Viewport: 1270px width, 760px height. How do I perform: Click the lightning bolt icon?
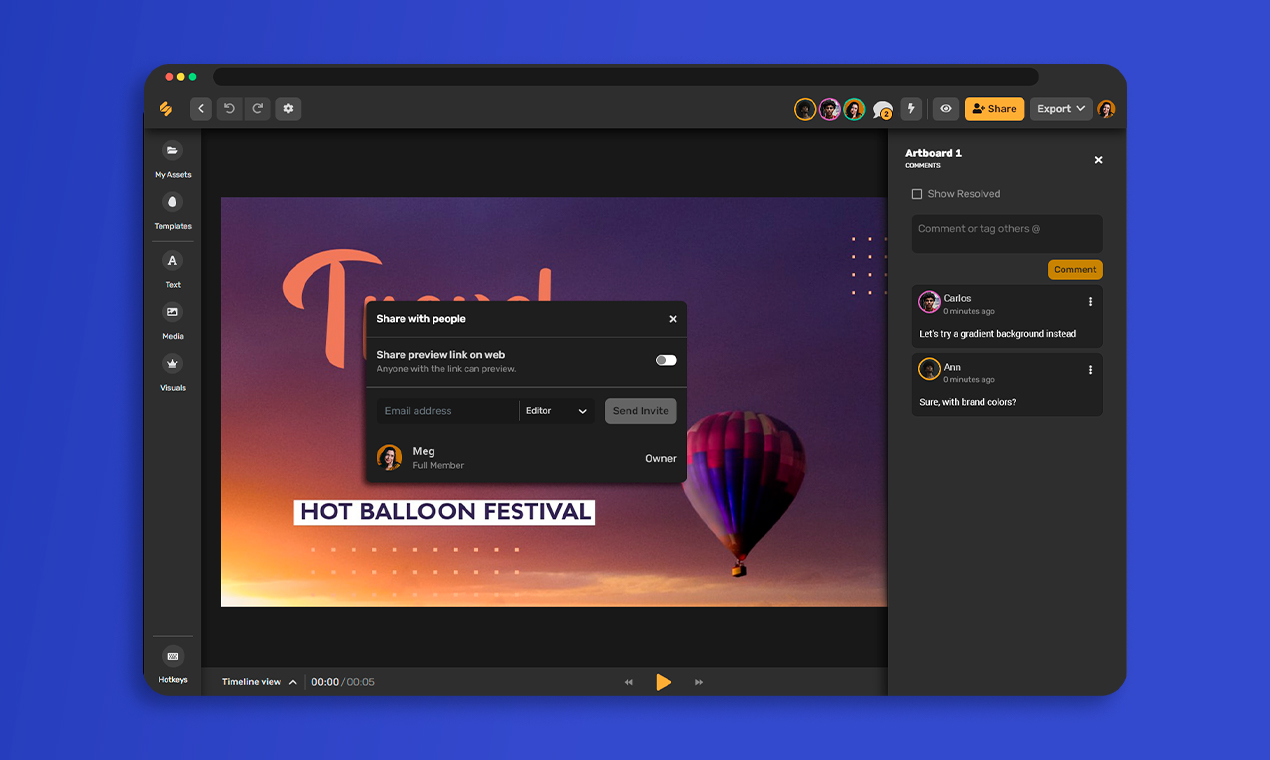(910, 109)
